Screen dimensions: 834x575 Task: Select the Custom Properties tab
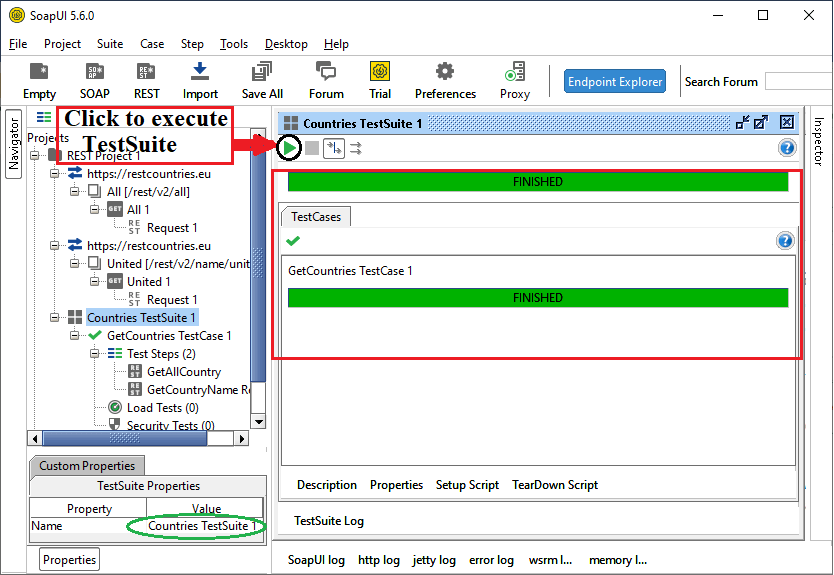(x=87, y=465)
